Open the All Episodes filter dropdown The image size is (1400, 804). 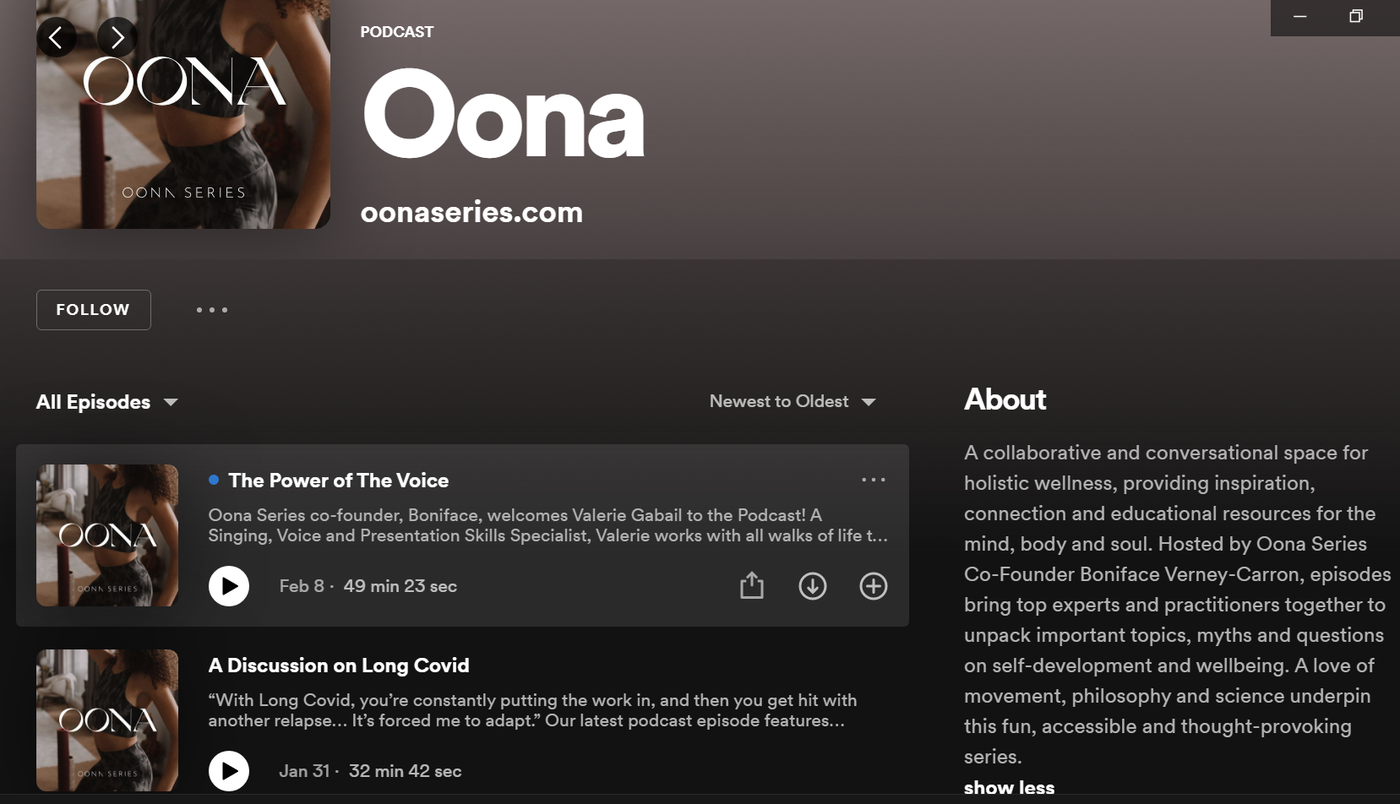pyautogui.click(x=107, y=402)
